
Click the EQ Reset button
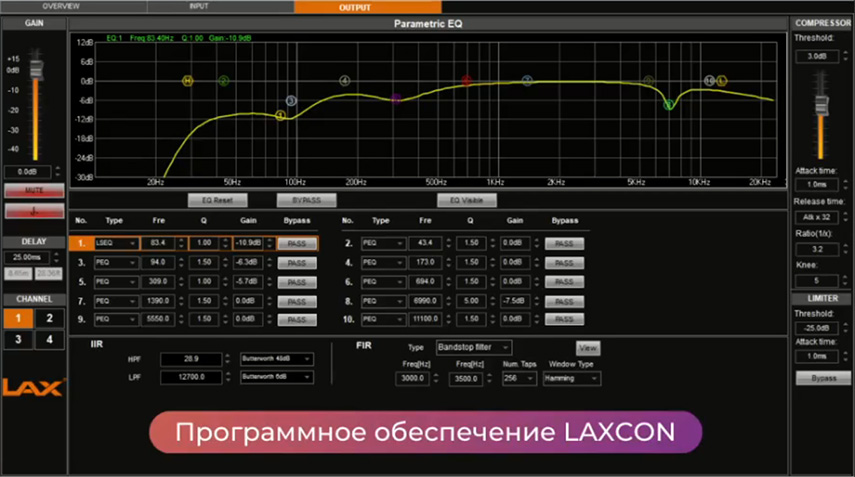click(218, 200)
